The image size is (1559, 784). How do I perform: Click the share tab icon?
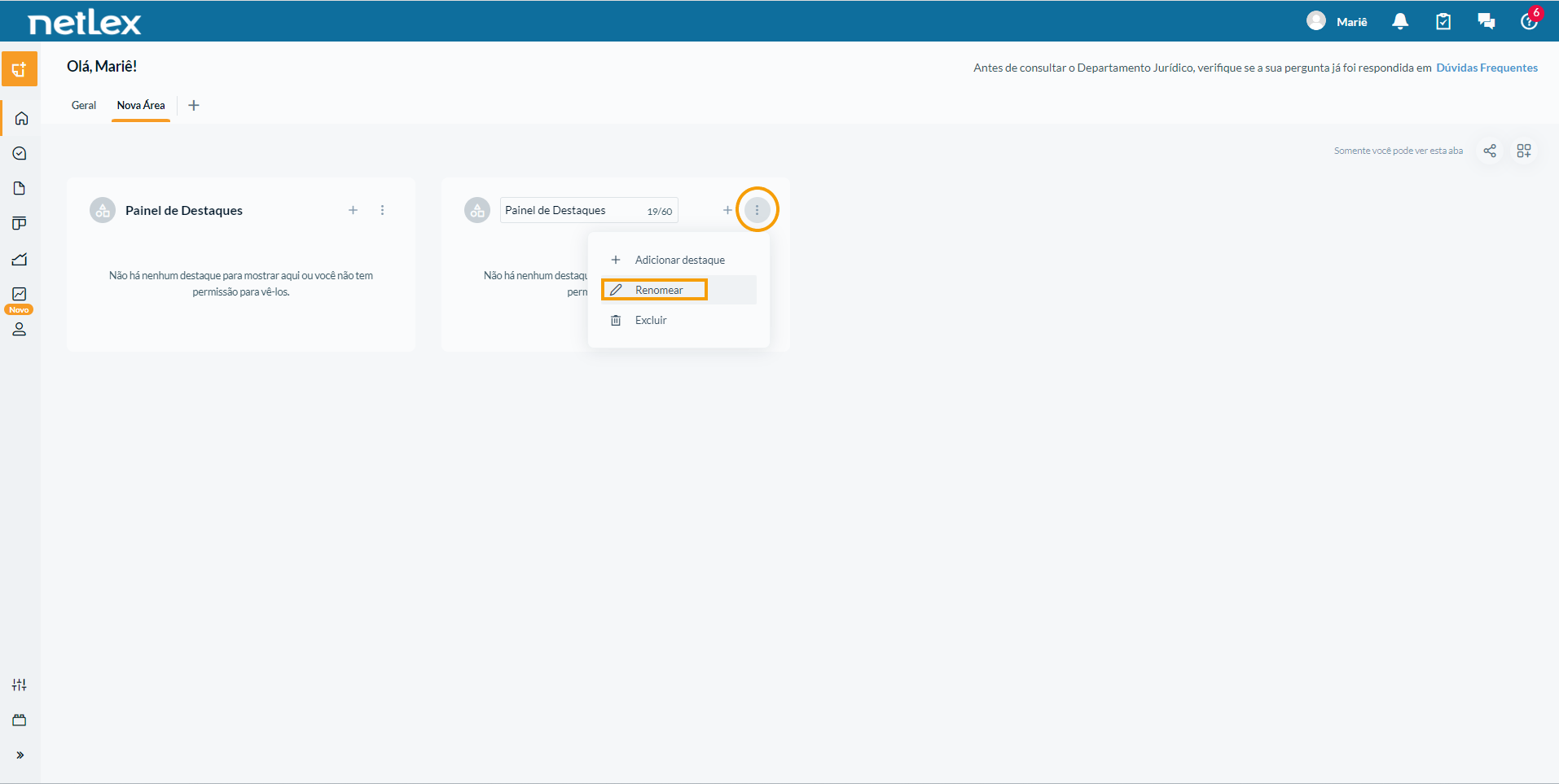click(x=1490, y=151)
